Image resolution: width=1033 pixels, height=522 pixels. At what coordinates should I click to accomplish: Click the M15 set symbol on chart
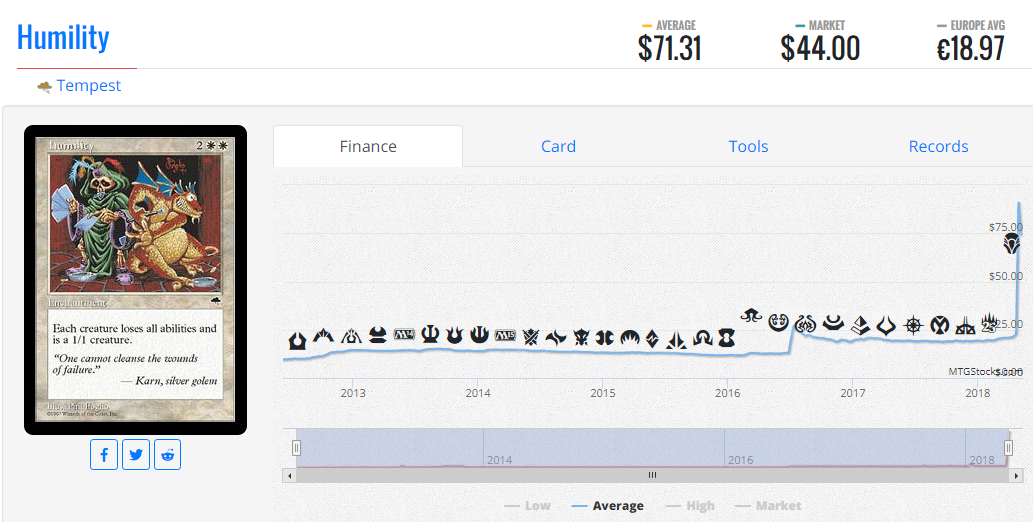pyautogui.click(x=505, y=335)
